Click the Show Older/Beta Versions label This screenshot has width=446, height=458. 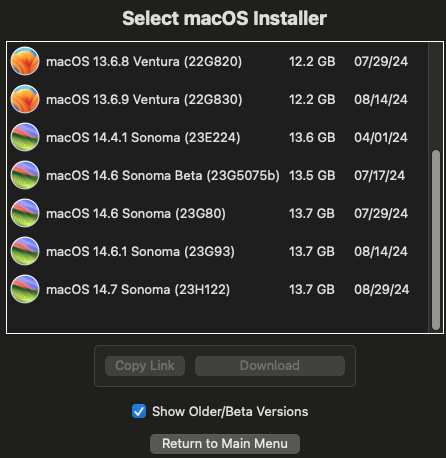coord(230,412)
